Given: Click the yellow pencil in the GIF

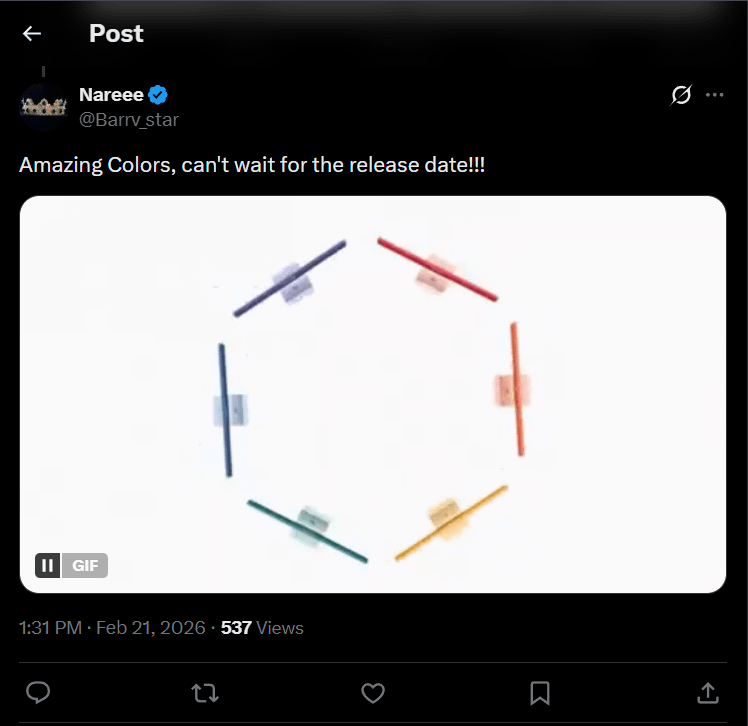Looking at the screenshot, I should coord(451,522).
